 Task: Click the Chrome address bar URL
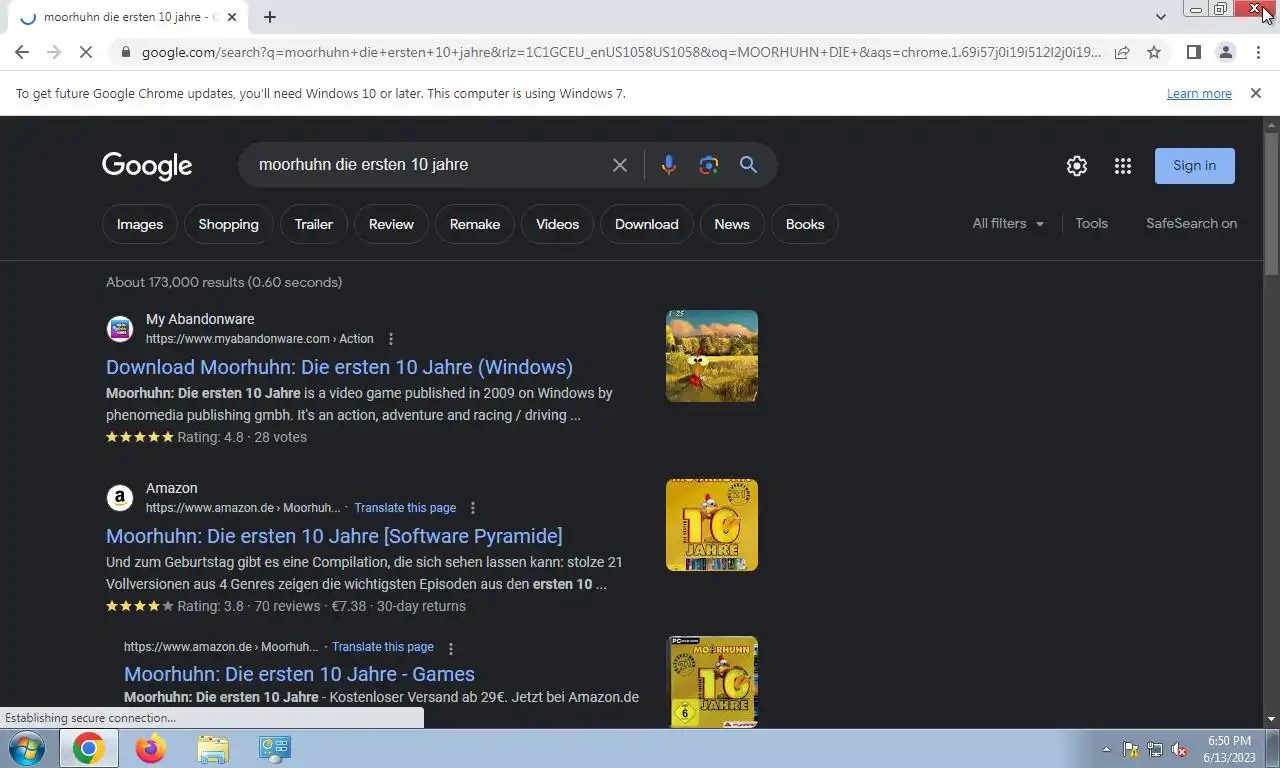620,52
